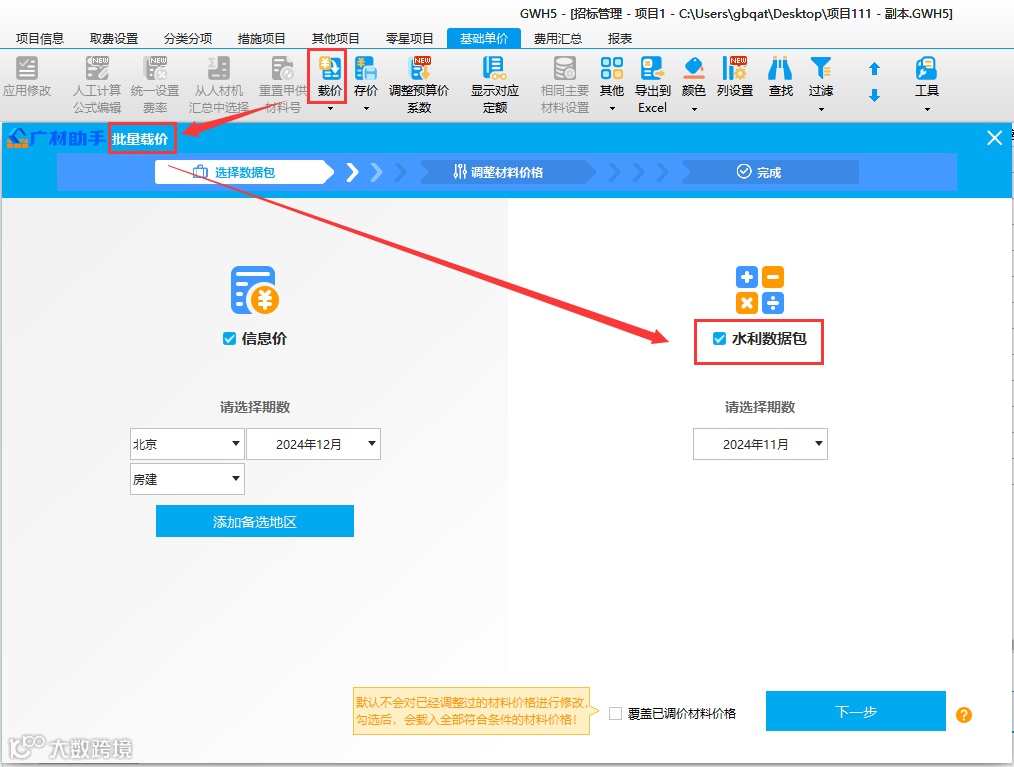The image size is (1014, 767).
Task: Click 重置甲供材料号 icon
Action: click(x=283, y=68)
